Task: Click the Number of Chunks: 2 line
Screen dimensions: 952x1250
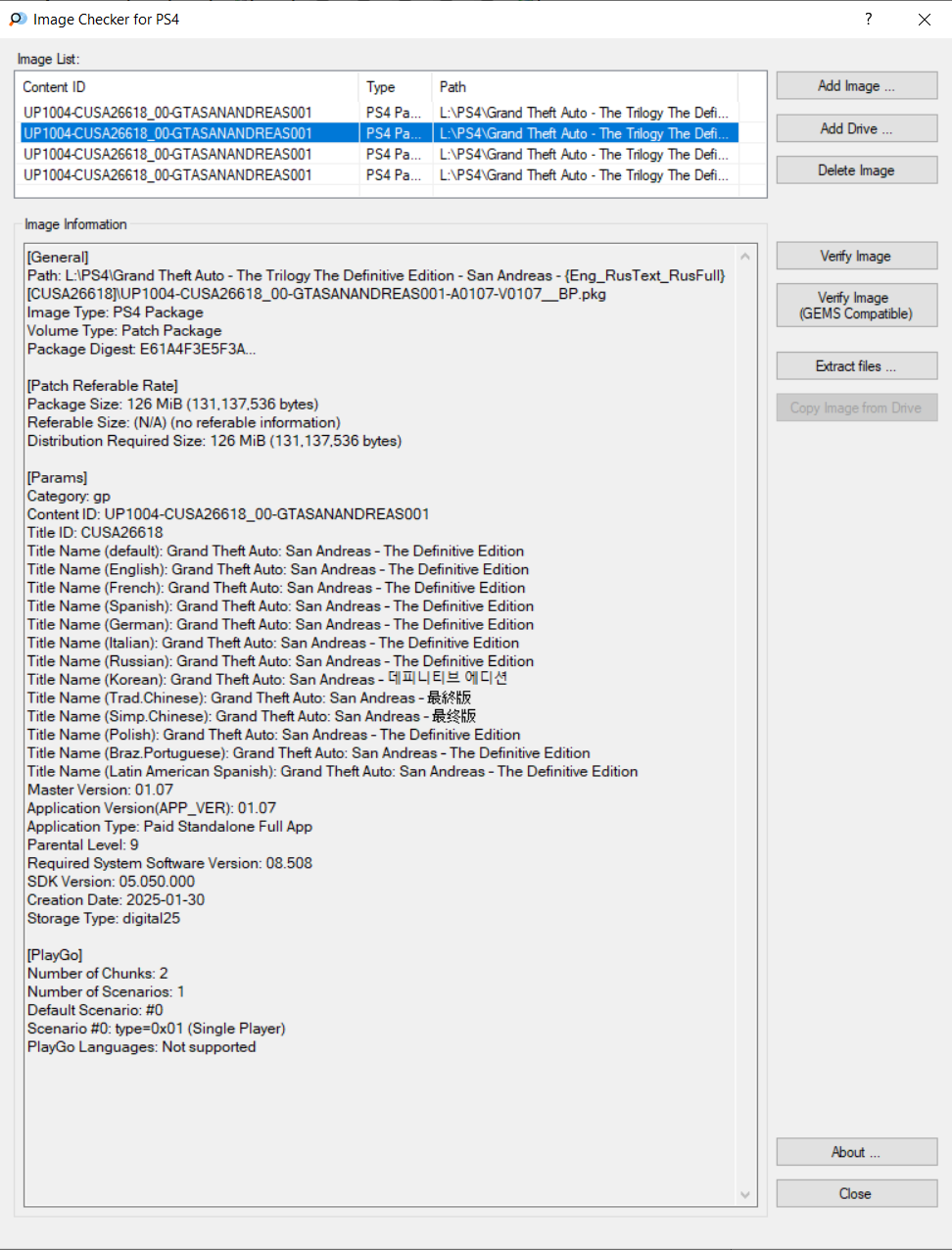Action: point(98,974)
